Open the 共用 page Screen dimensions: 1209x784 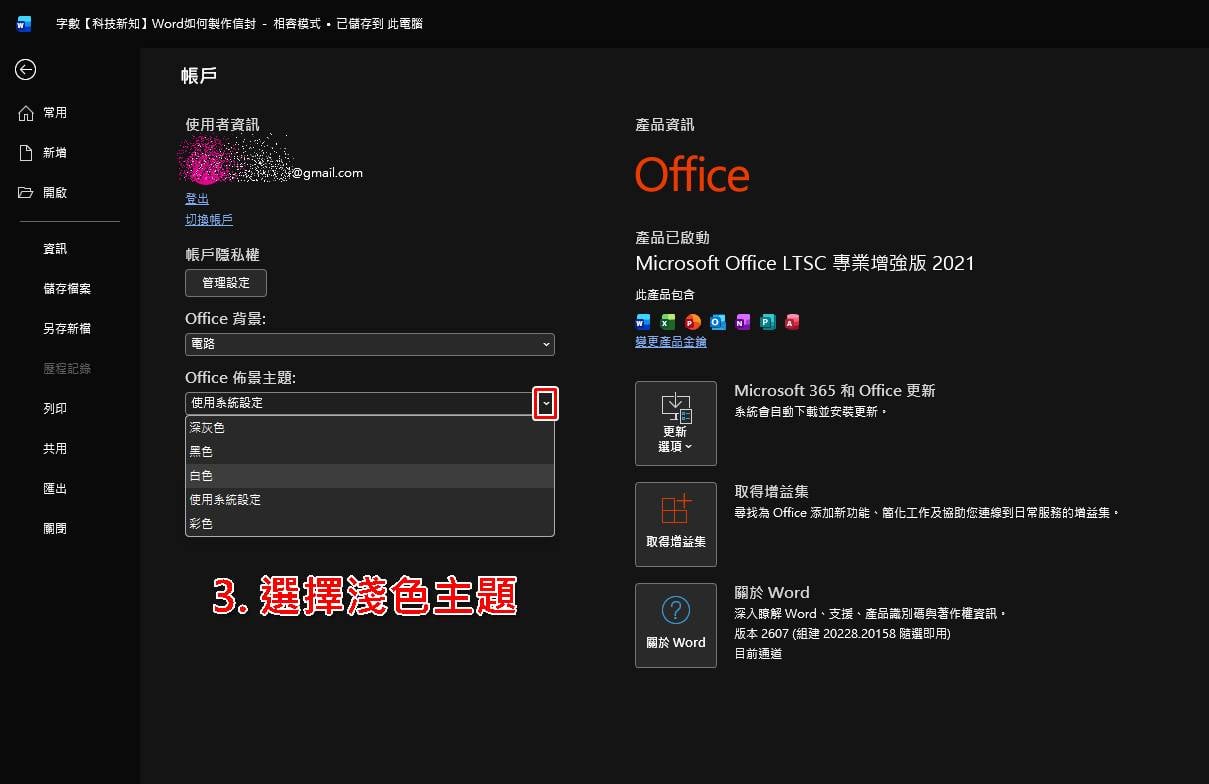[55, 449]
